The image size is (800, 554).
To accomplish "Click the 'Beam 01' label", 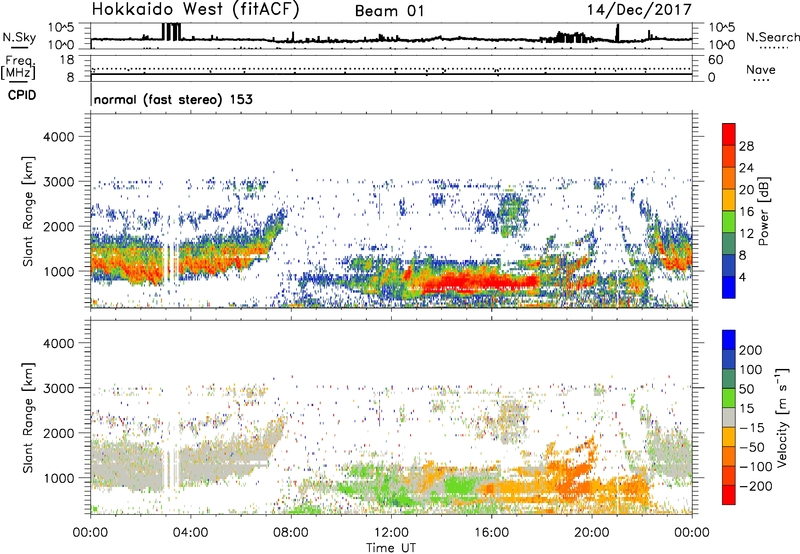I will pos(389,11).
